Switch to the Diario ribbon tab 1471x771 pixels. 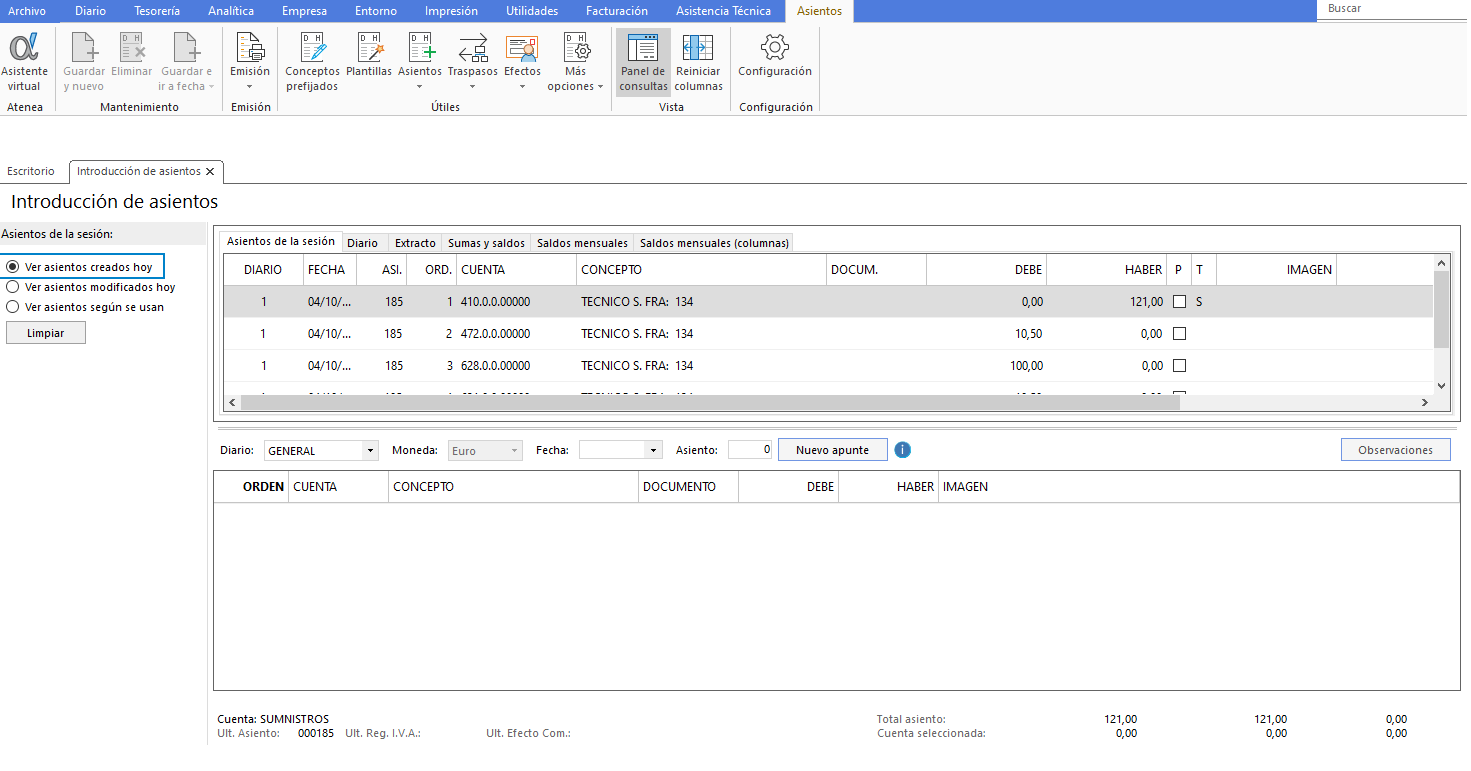[x=90, y=11]
